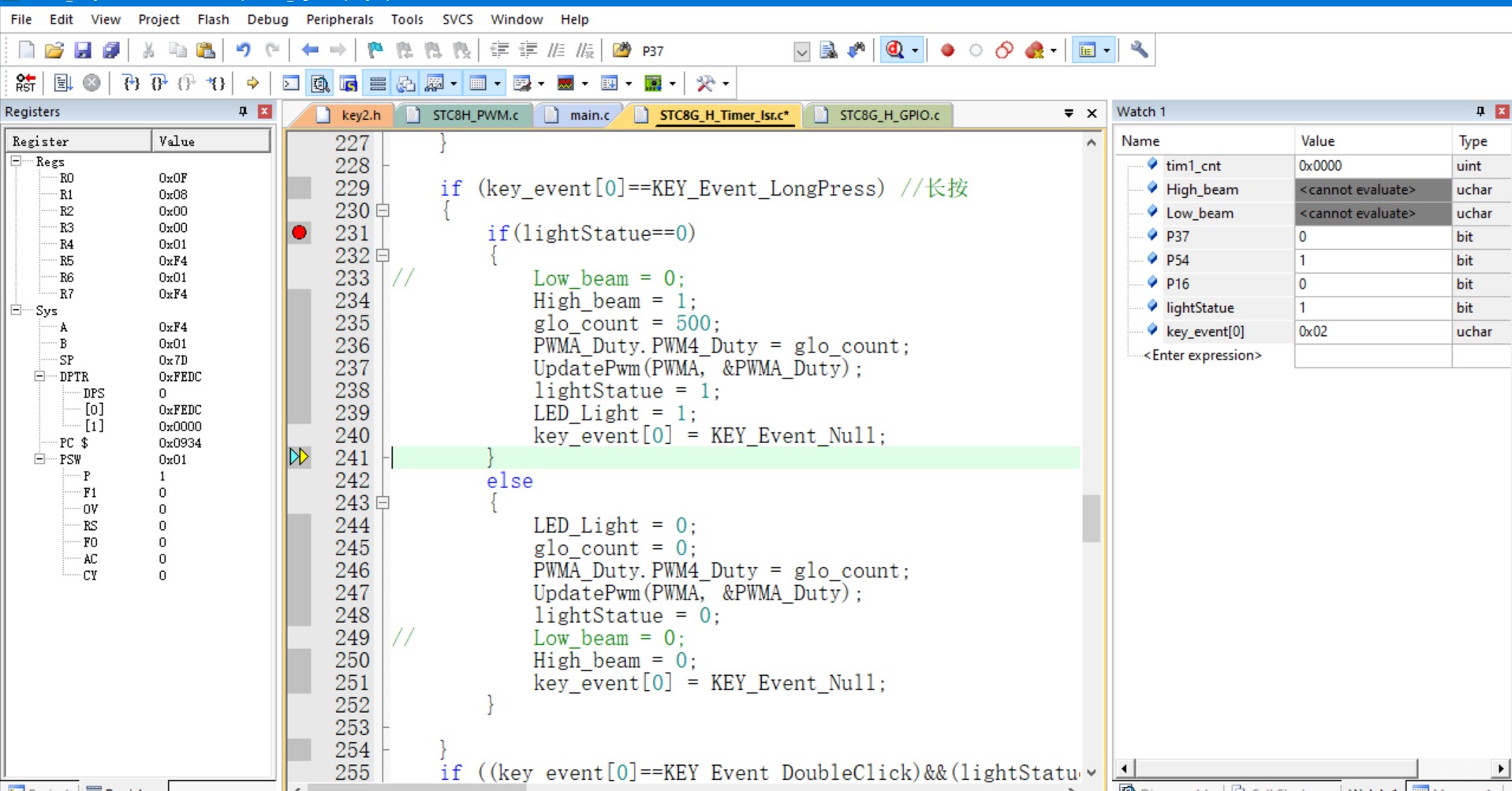Collapse the PSW register node
1512x791 pixels.
(39, 459)
